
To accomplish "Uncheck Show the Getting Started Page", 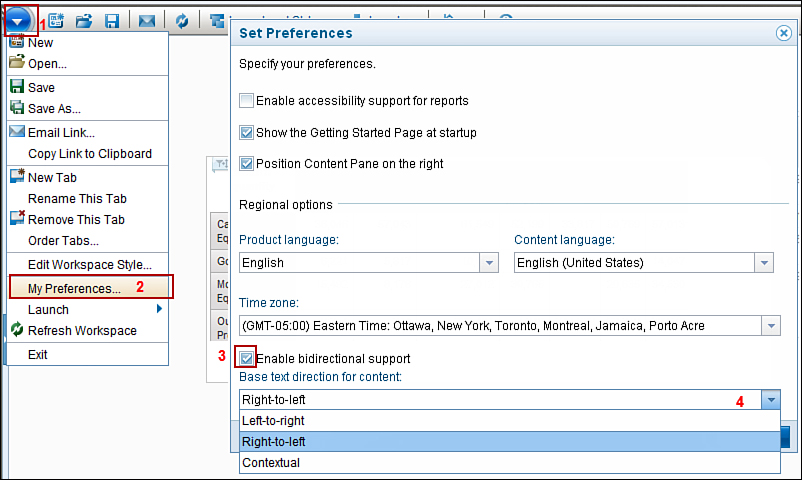I will (247, 133).
